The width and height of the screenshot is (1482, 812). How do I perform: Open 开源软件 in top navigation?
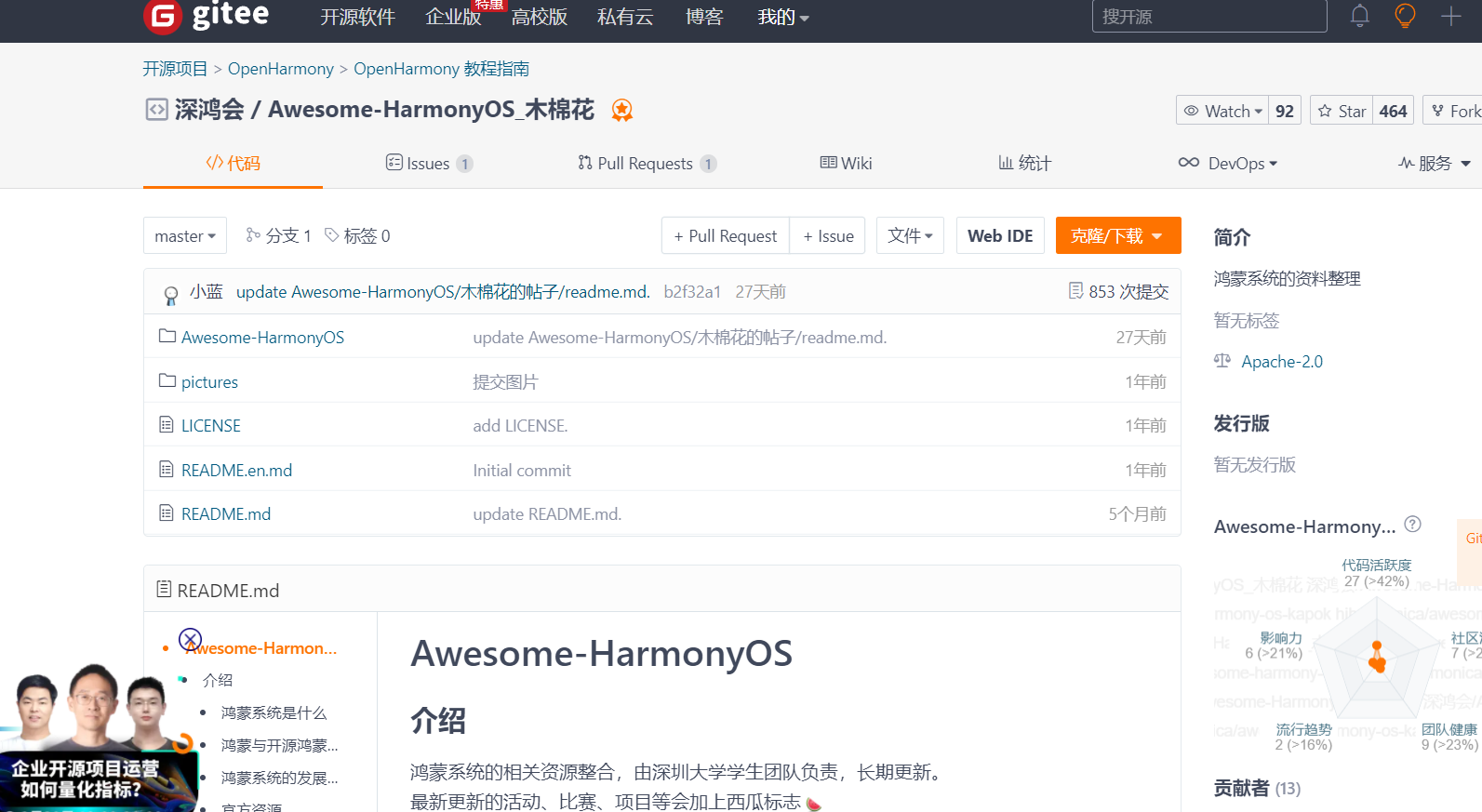(x=358, y=17)
